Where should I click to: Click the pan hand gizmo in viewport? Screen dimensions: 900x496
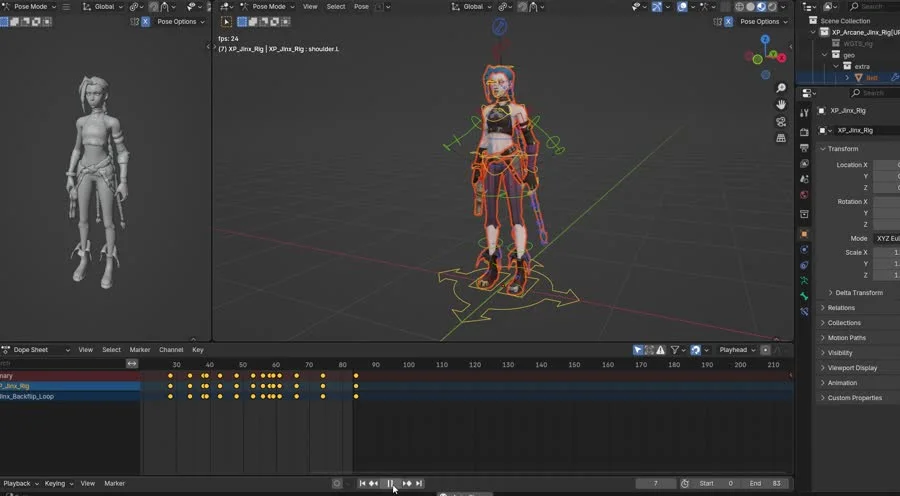[x=781, y=104]
